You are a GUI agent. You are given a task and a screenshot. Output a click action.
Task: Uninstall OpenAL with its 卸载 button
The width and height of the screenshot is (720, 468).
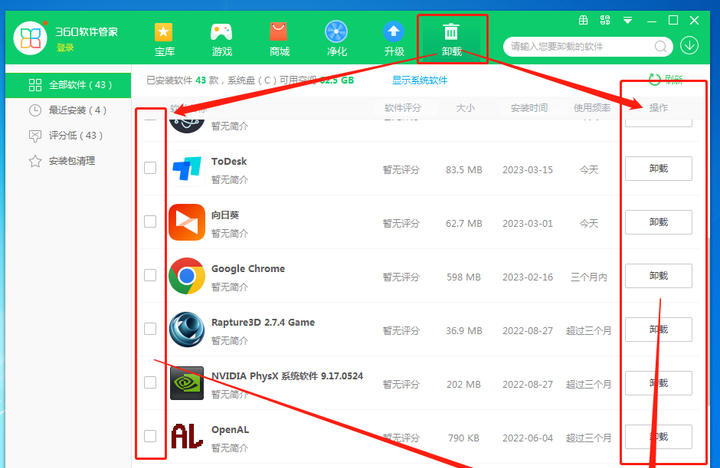(658, 436)
